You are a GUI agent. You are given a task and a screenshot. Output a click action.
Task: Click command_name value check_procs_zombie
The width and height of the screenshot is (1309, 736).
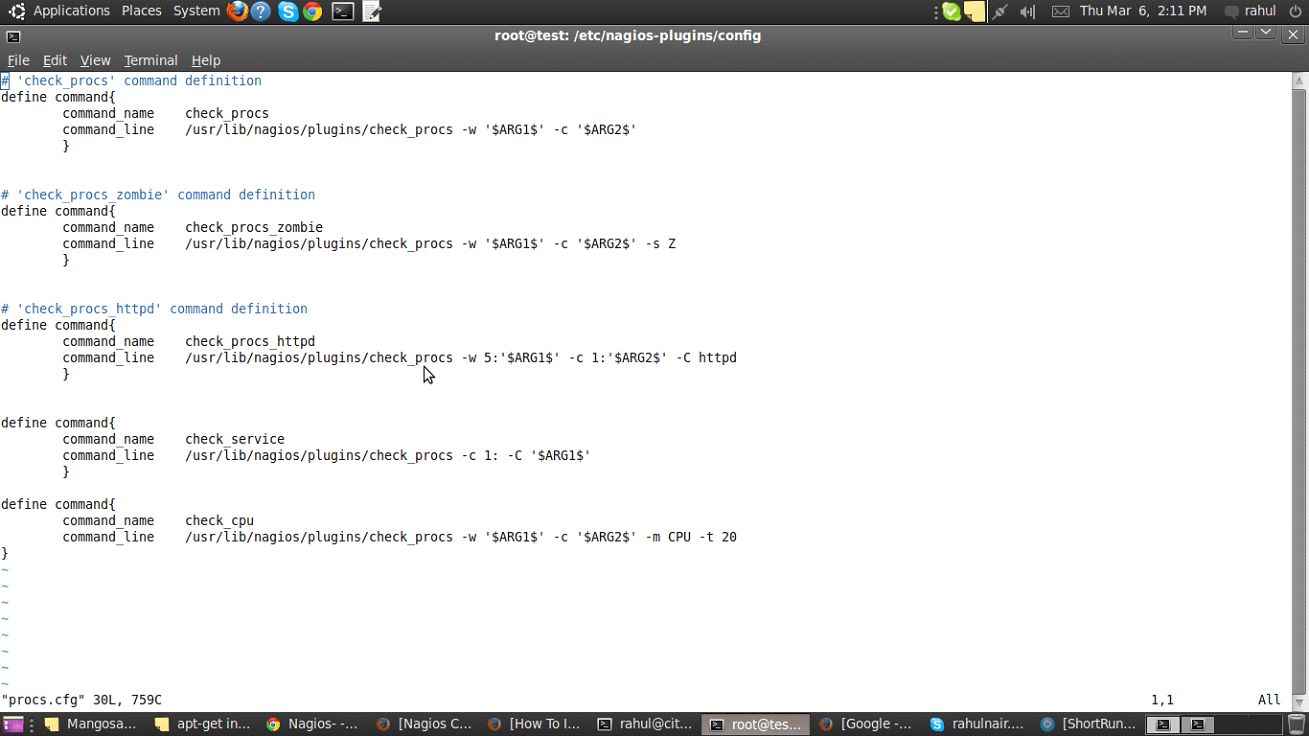pos(254,228)
